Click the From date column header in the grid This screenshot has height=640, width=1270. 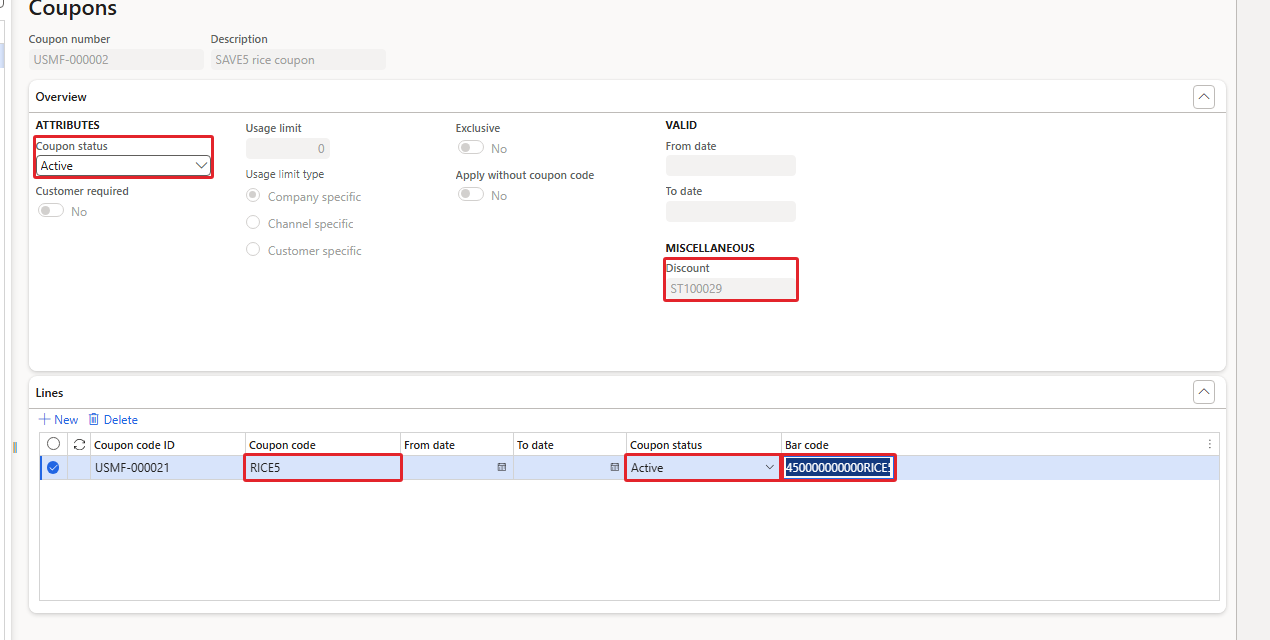tap(457, 445)
